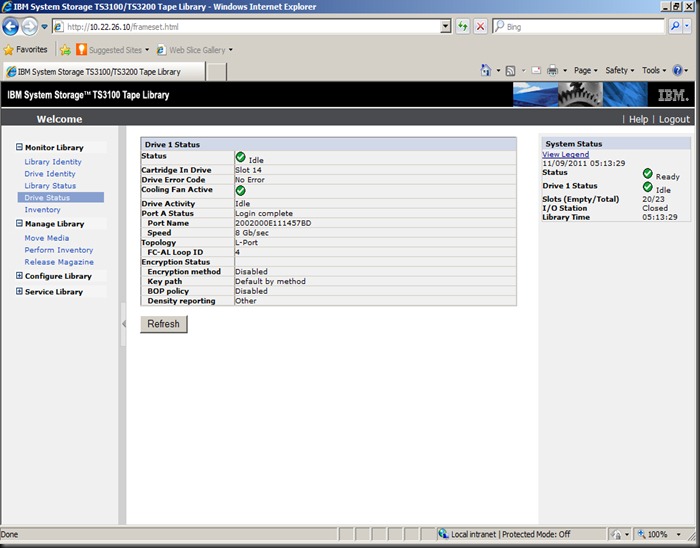Expand Configure Library tree section
Image resolution: width=700 pixels, height=548 pixels.
(x=19, y=276)
